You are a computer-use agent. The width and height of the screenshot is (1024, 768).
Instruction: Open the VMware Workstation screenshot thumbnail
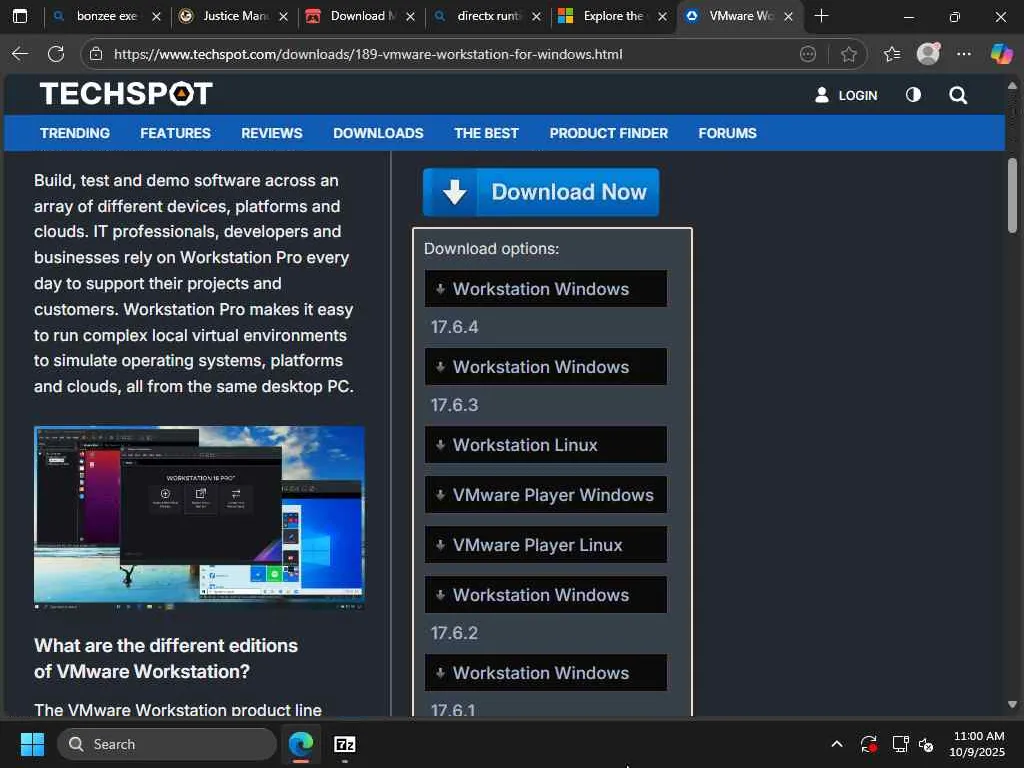click(x=199, y=518)
